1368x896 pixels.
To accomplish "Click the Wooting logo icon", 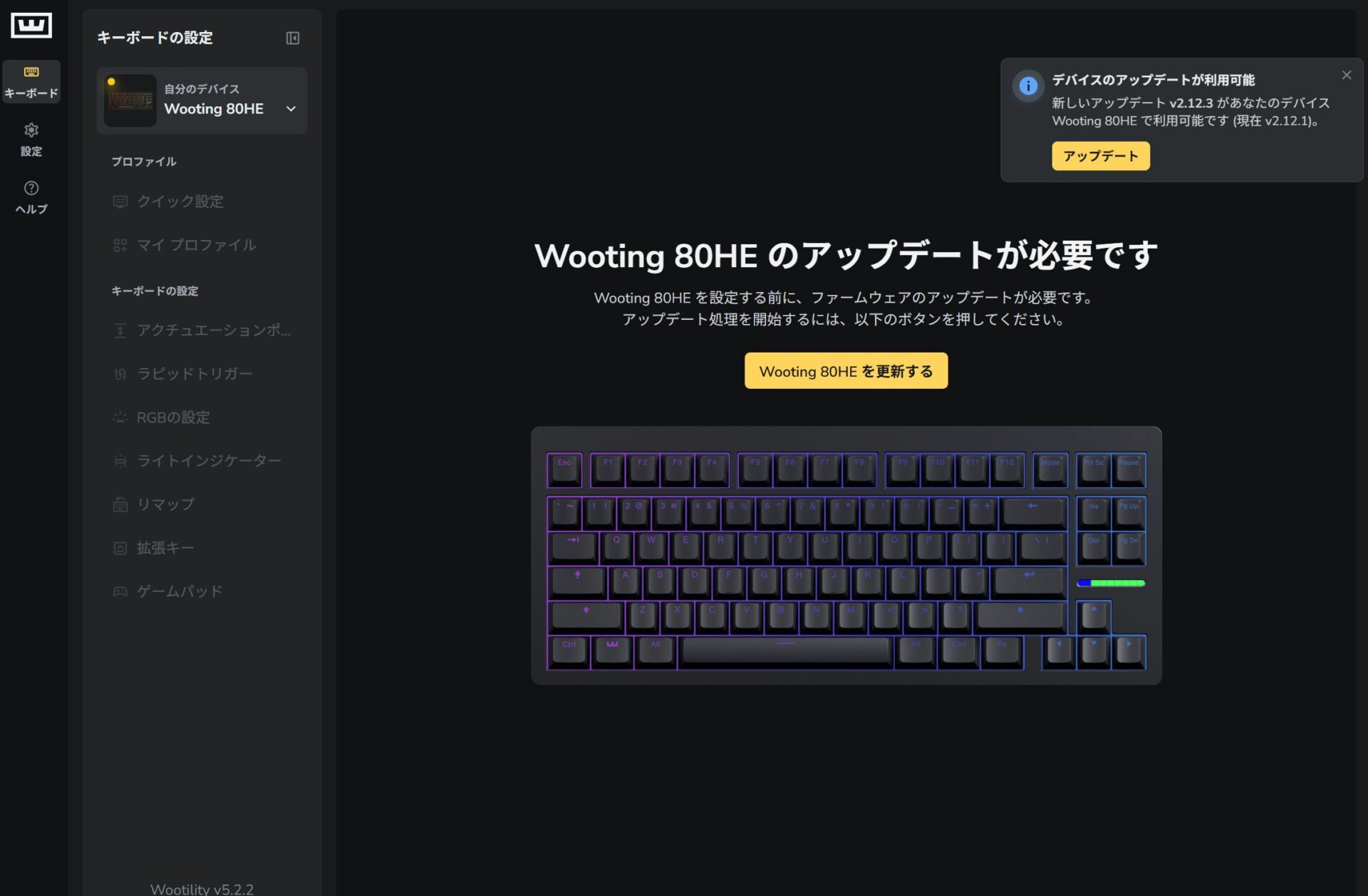I will [x=31, y=26].
